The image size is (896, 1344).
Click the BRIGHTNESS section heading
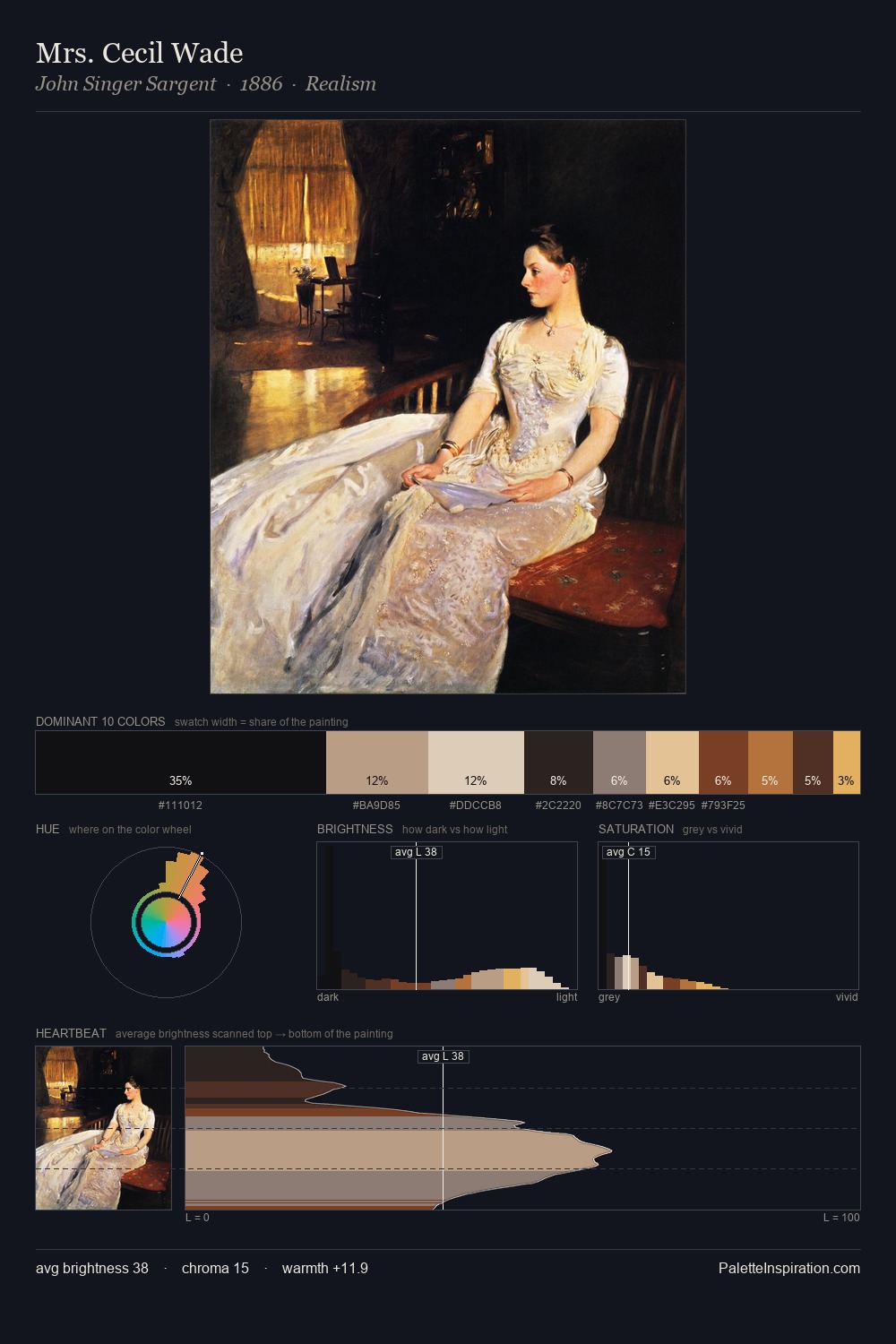click(x=355, y=829)
